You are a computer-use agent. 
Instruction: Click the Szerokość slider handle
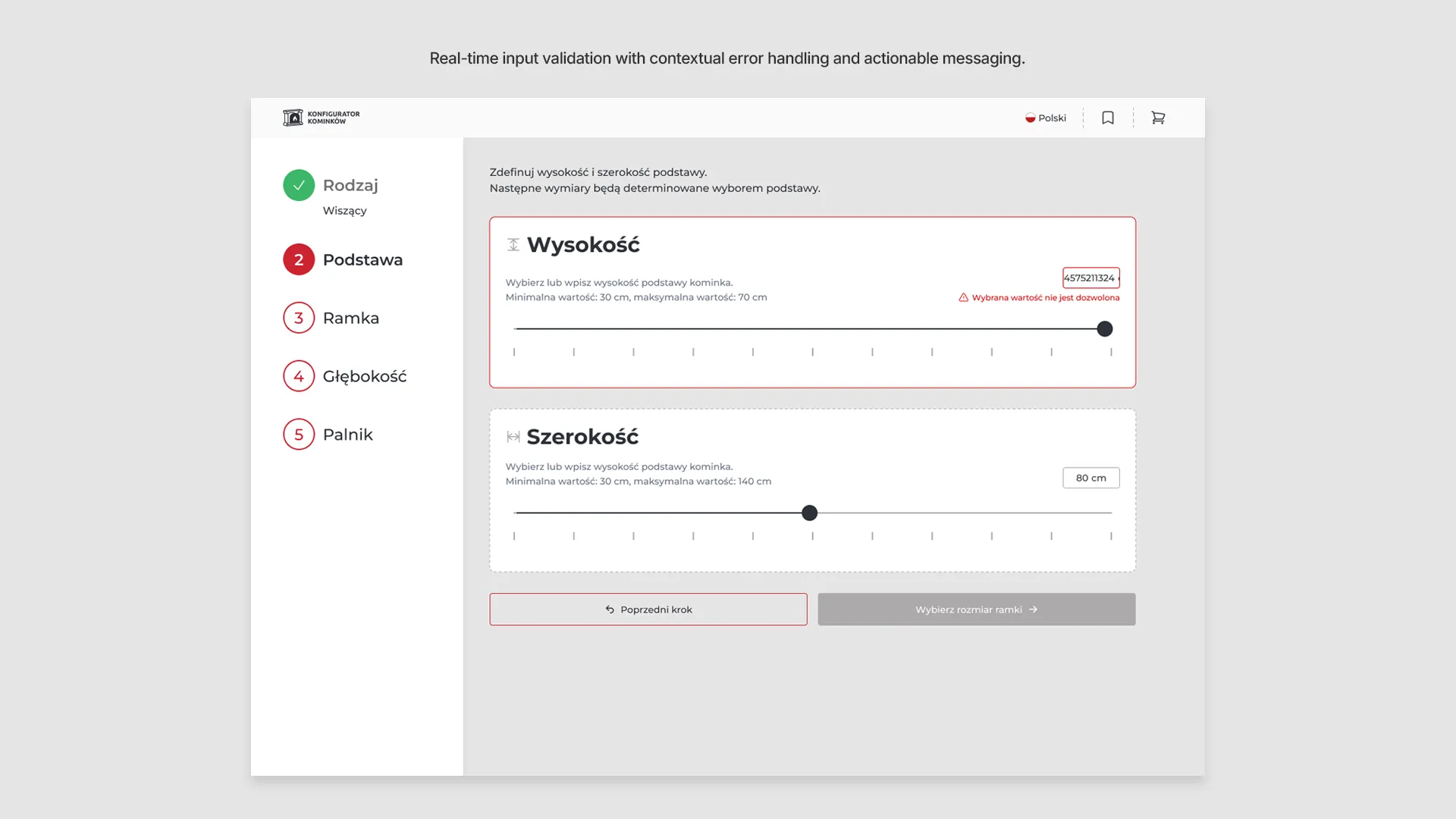(810, 513)
